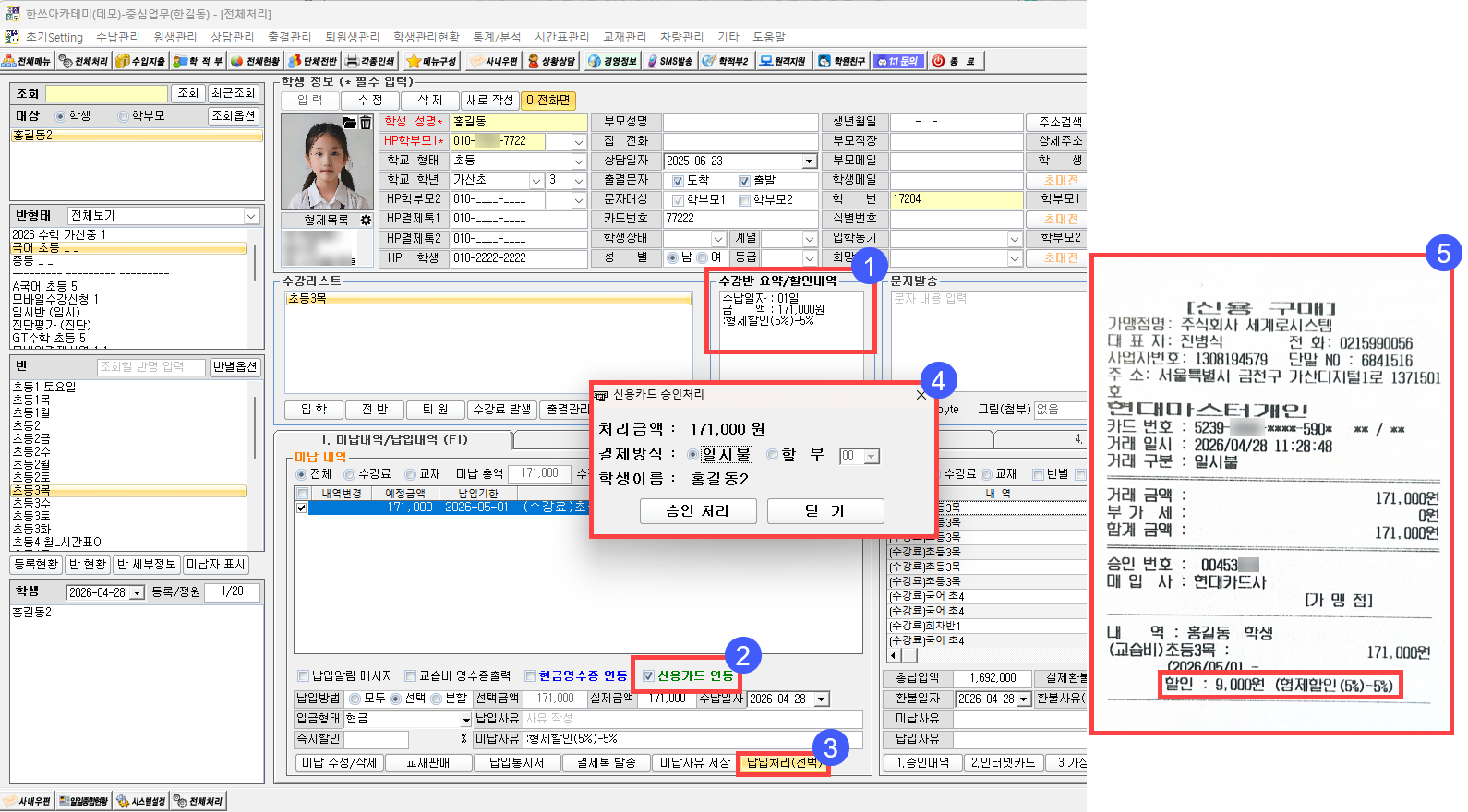Select the 할부 radio button
The height and width of the screenshot is (812, 1468).
(772, 455)
